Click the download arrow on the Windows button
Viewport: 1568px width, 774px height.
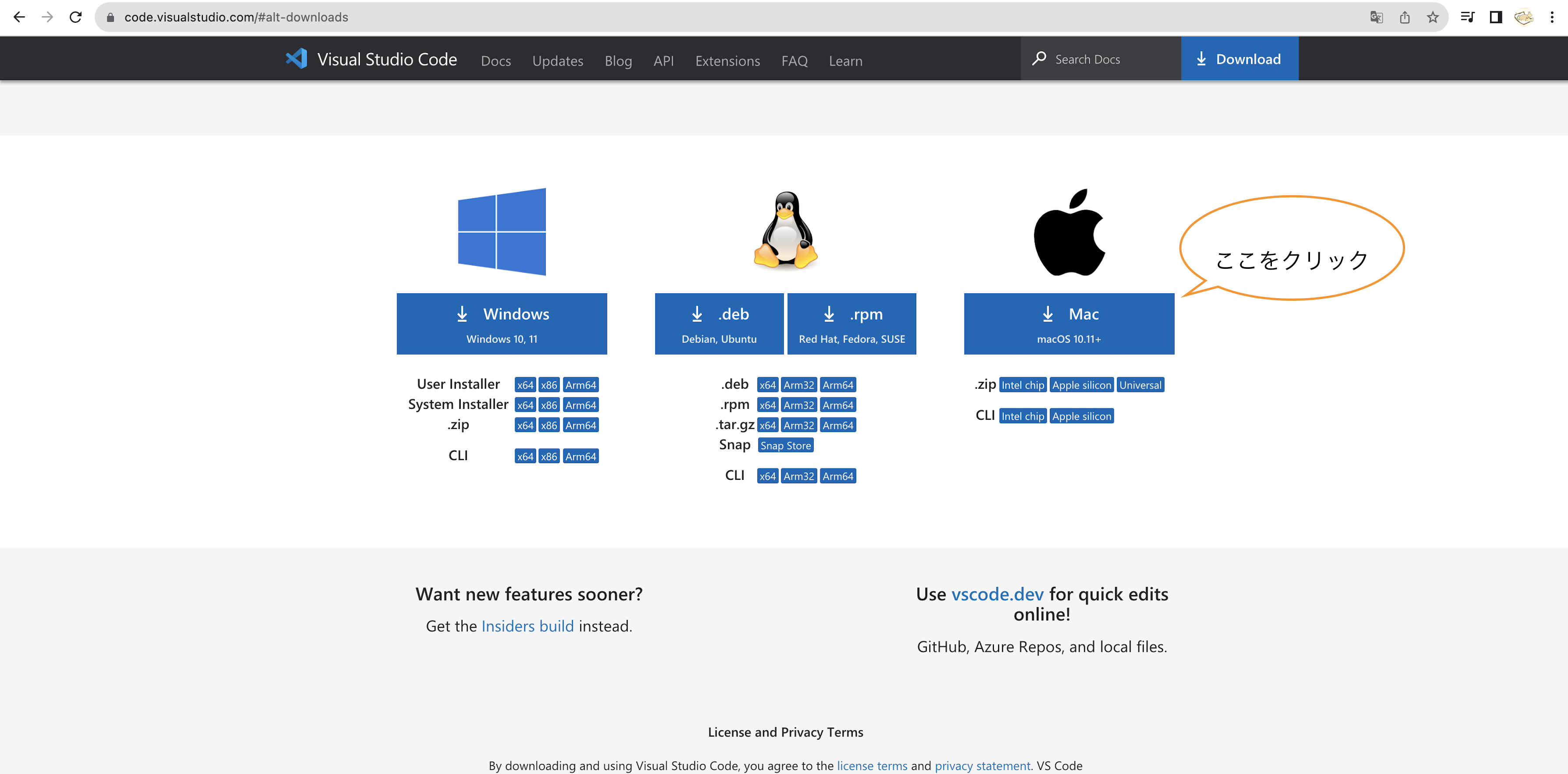tap(461, 314)
